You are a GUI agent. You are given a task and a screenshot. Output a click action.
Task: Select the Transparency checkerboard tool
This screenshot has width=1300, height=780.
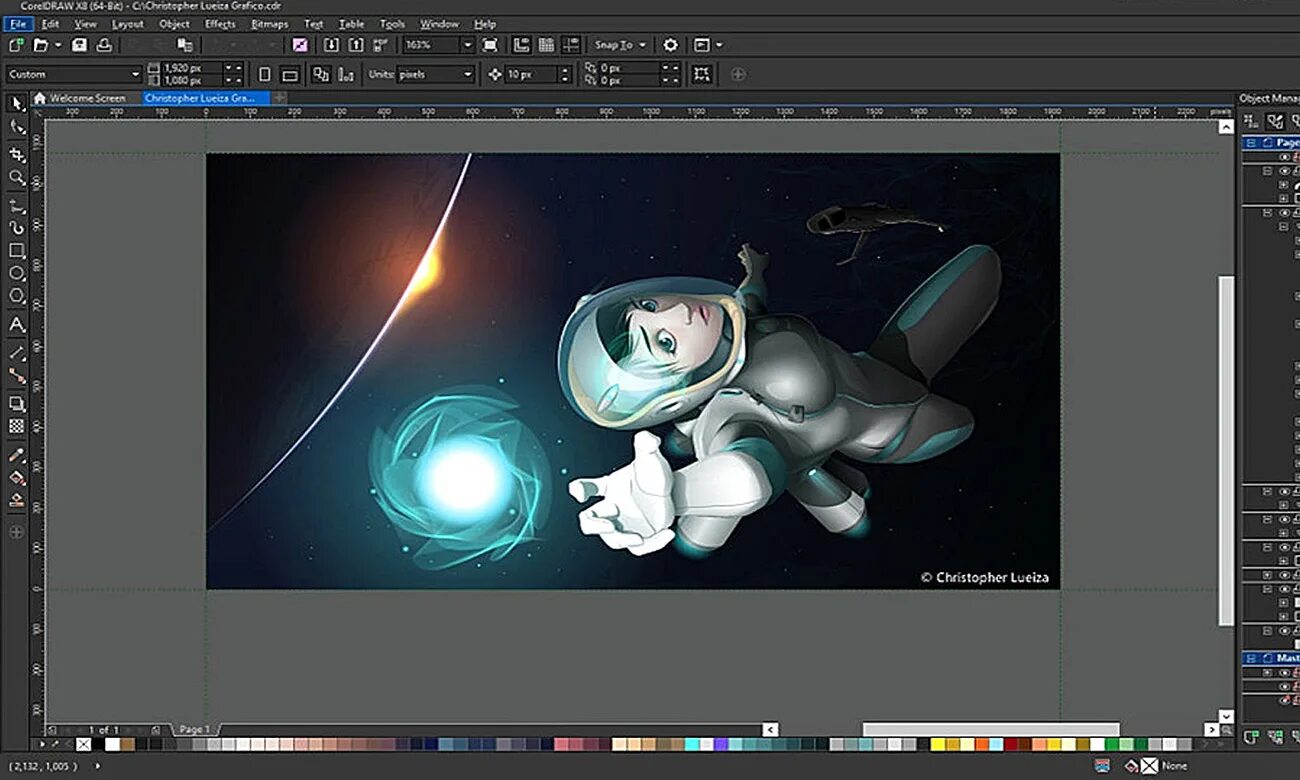click(x=17, y=426)
